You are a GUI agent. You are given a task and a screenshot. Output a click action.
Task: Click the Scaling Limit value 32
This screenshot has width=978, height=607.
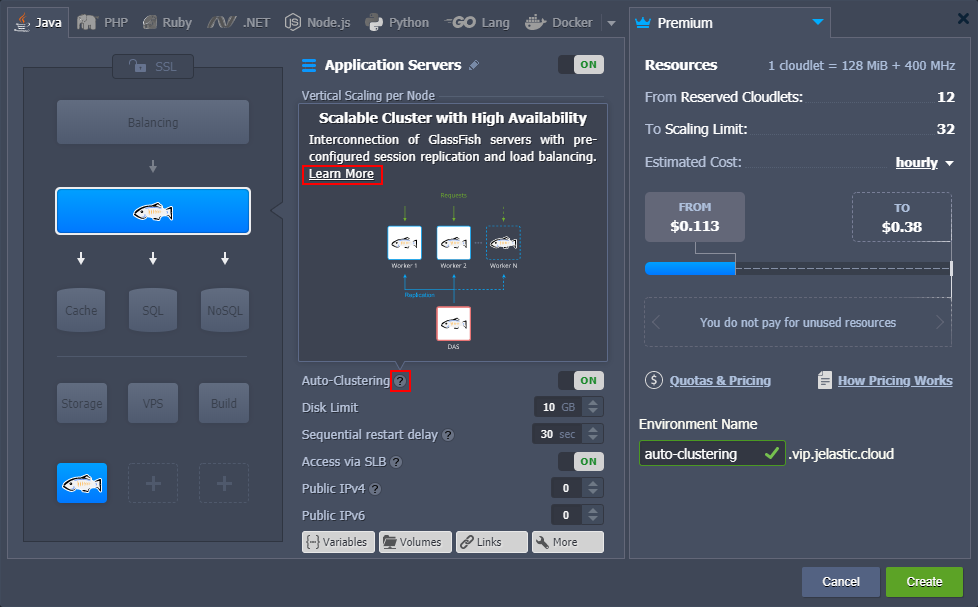point(946,129)
